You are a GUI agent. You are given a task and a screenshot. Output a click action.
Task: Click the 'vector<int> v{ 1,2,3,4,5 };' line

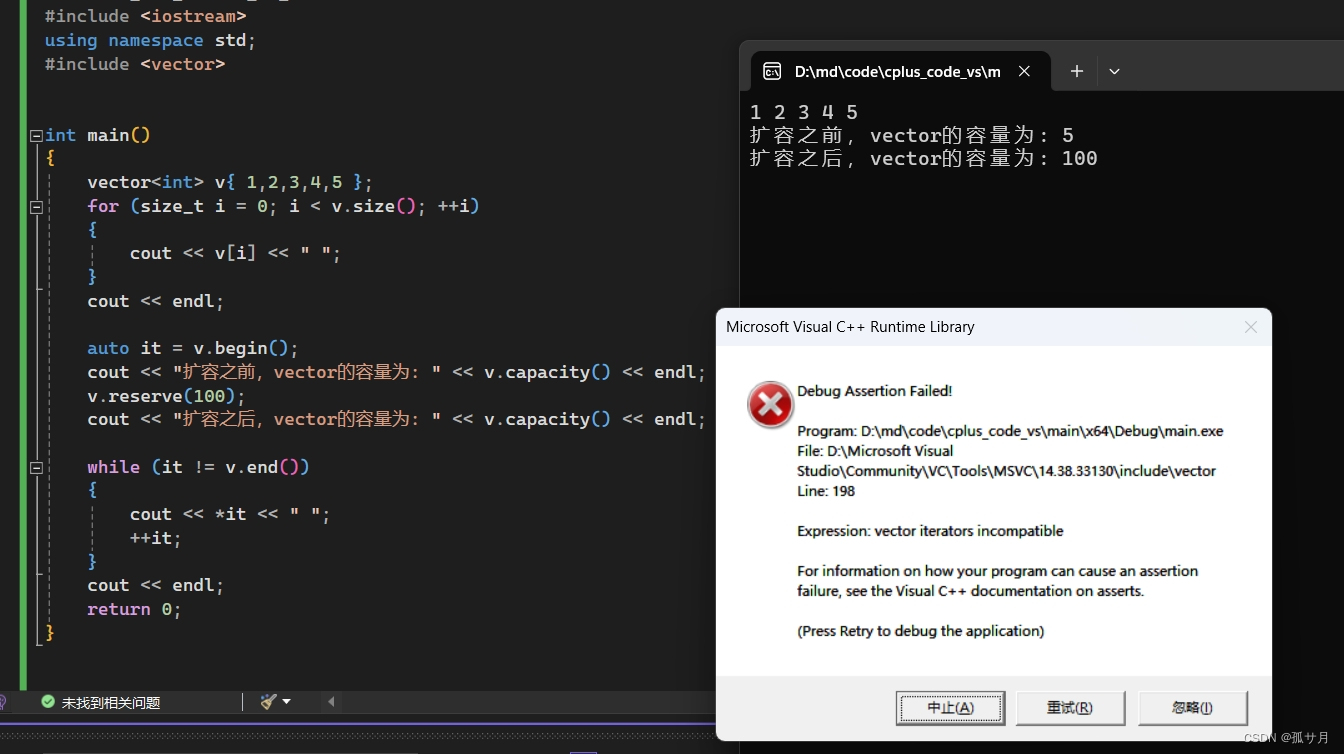click(230, 182)
